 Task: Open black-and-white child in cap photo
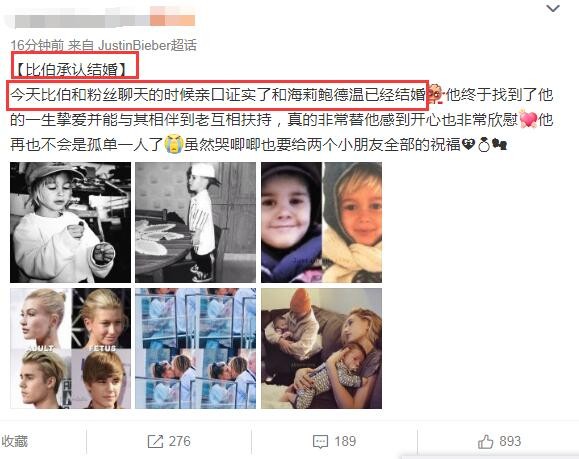point(70,222)
